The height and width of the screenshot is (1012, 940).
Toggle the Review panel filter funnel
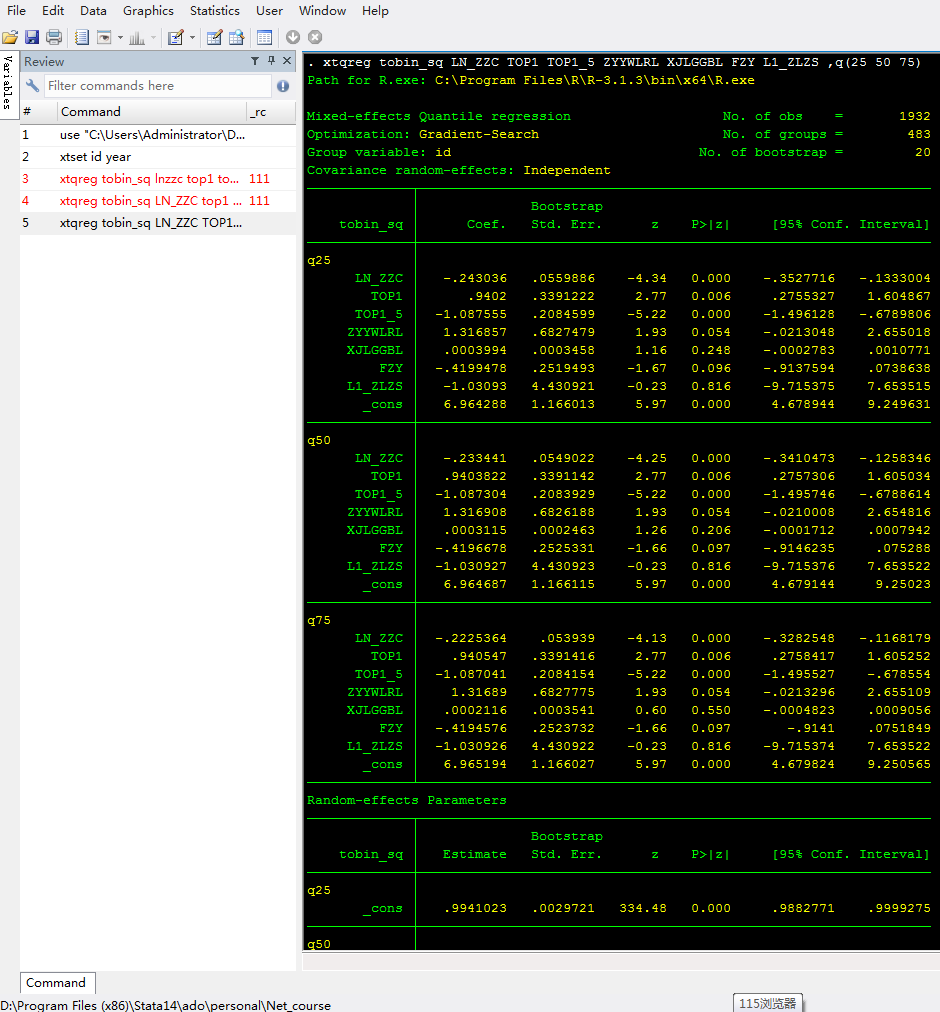255,61
